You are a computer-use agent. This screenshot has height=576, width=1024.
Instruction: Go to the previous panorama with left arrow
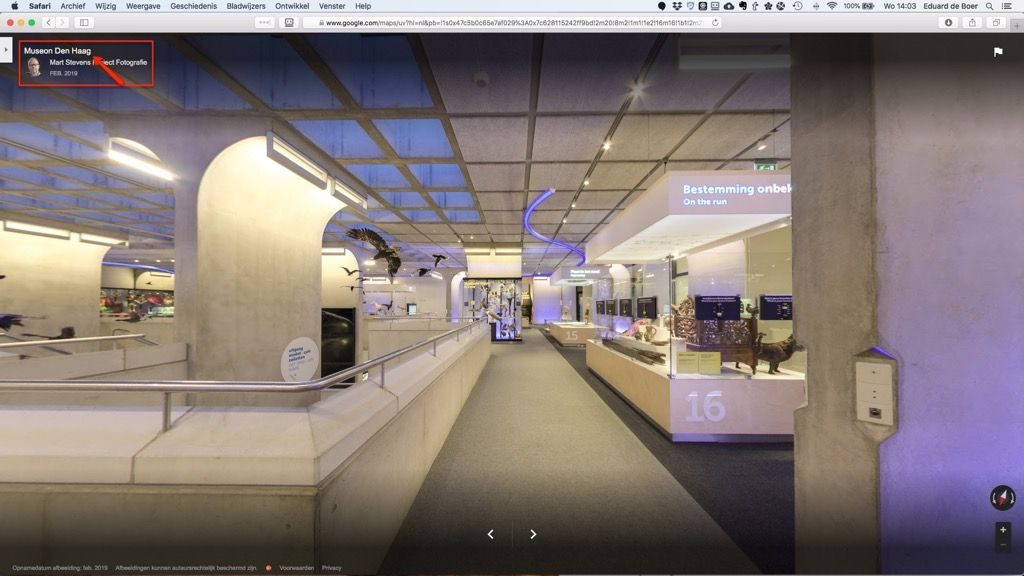tap(490, 534)
